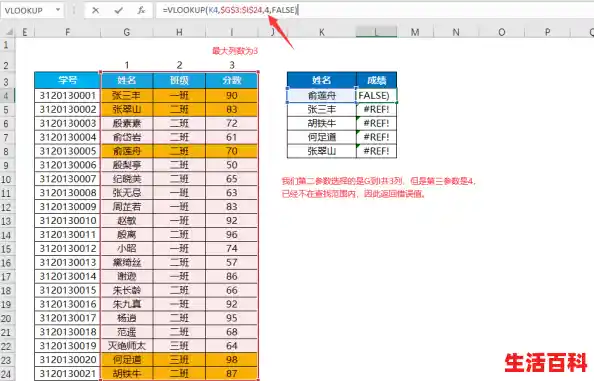Click score 87 in row 24

click(231, 374)
